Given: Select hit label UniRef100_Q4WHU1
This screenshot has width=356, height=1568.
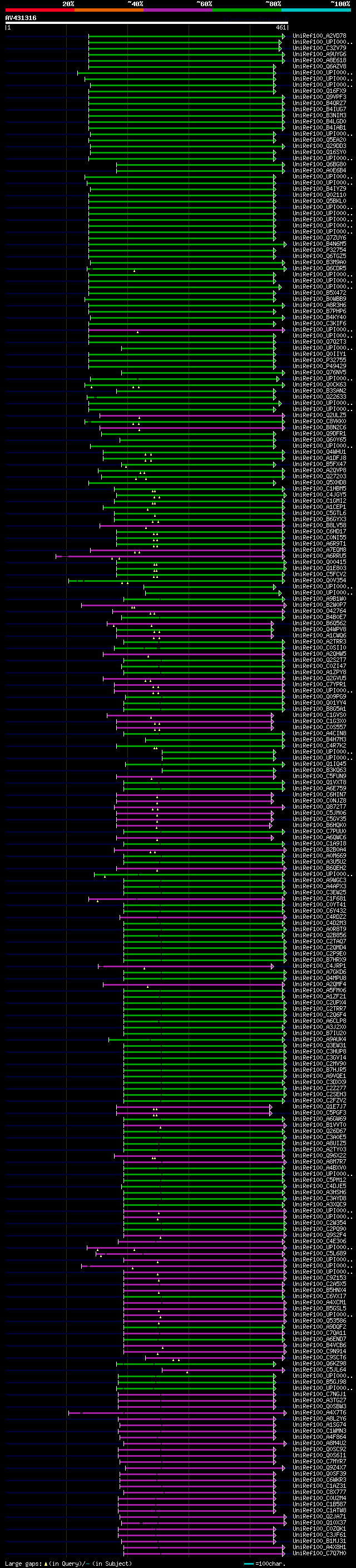Looking at the screenshot, I should click(319, 452).
